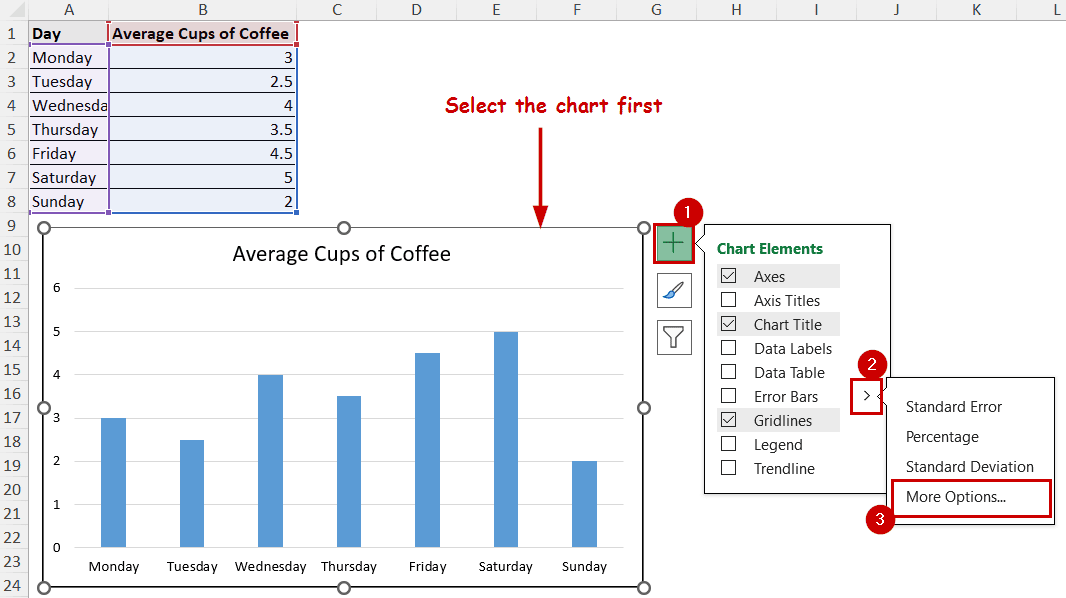Select column B header

pyautogui.click(x=203, y=10)
